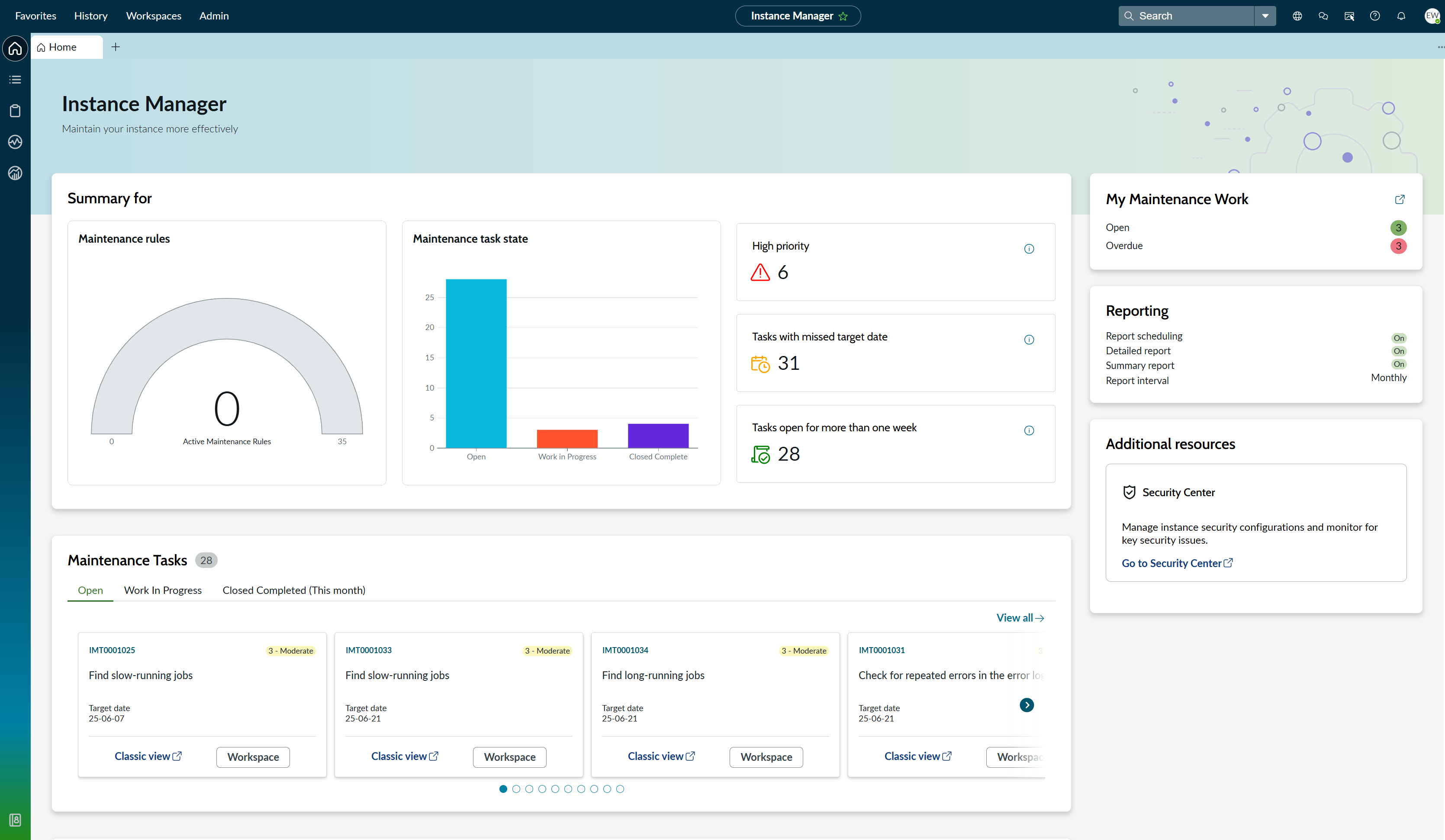Advance task cards with next arrow
The width and height of the screenshot is (1445, 840).
tap(1027, 705)
